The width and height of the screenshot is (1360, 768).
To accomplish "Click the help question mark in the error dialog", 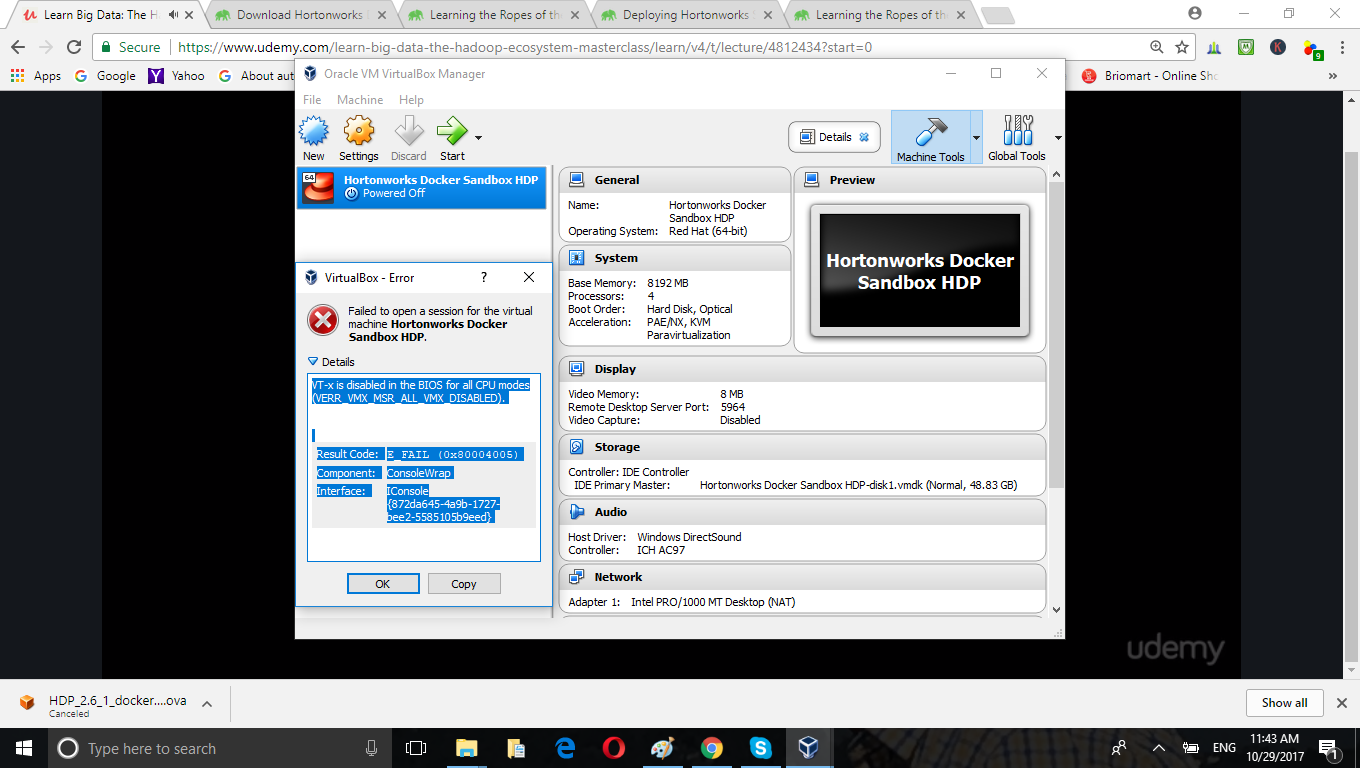I will click(484, 277).
